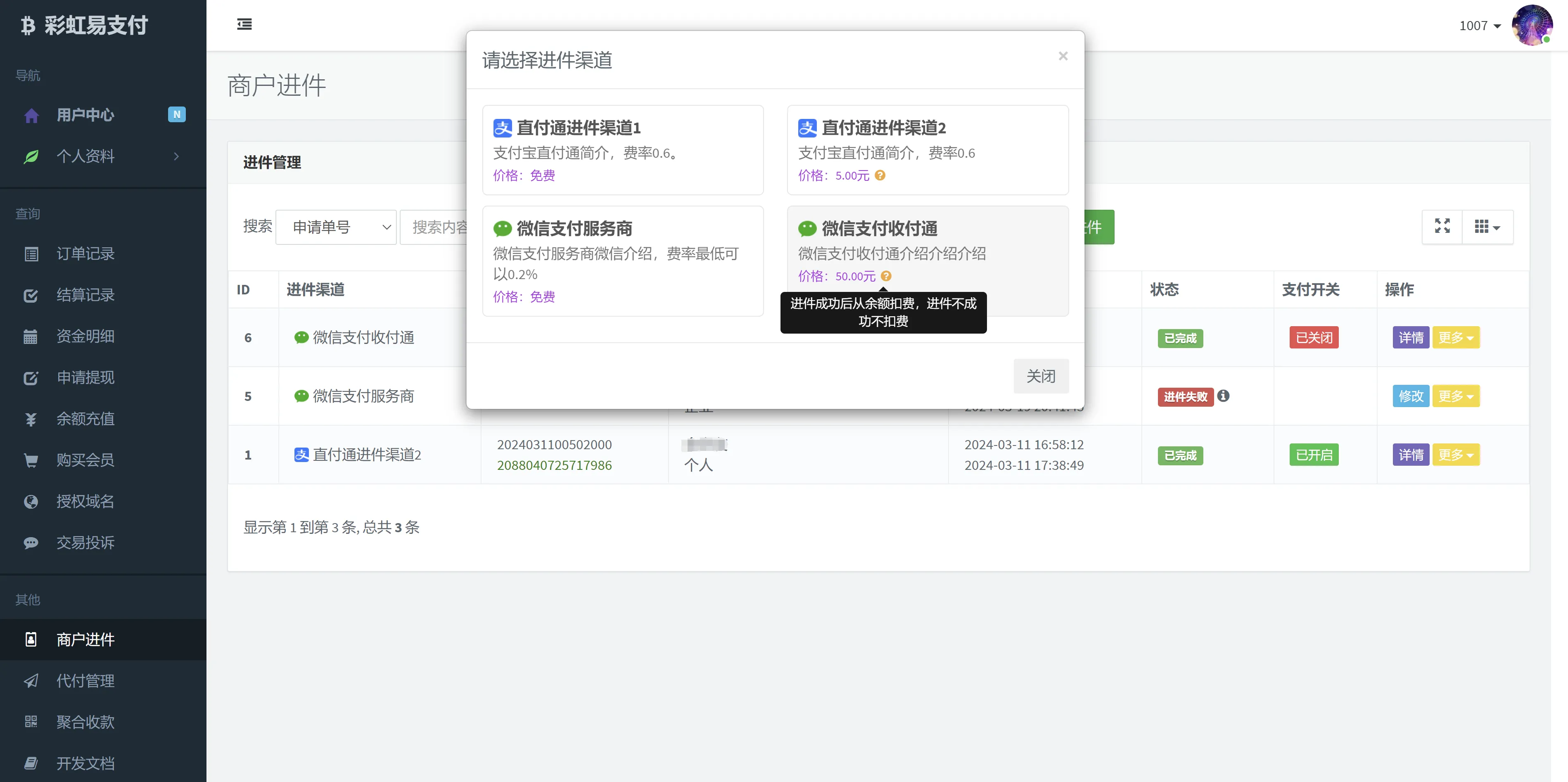This screenshot has height=782, width=1568.
Task: Expand 更多 dropdown for row 5
Action: (1455, 396)
